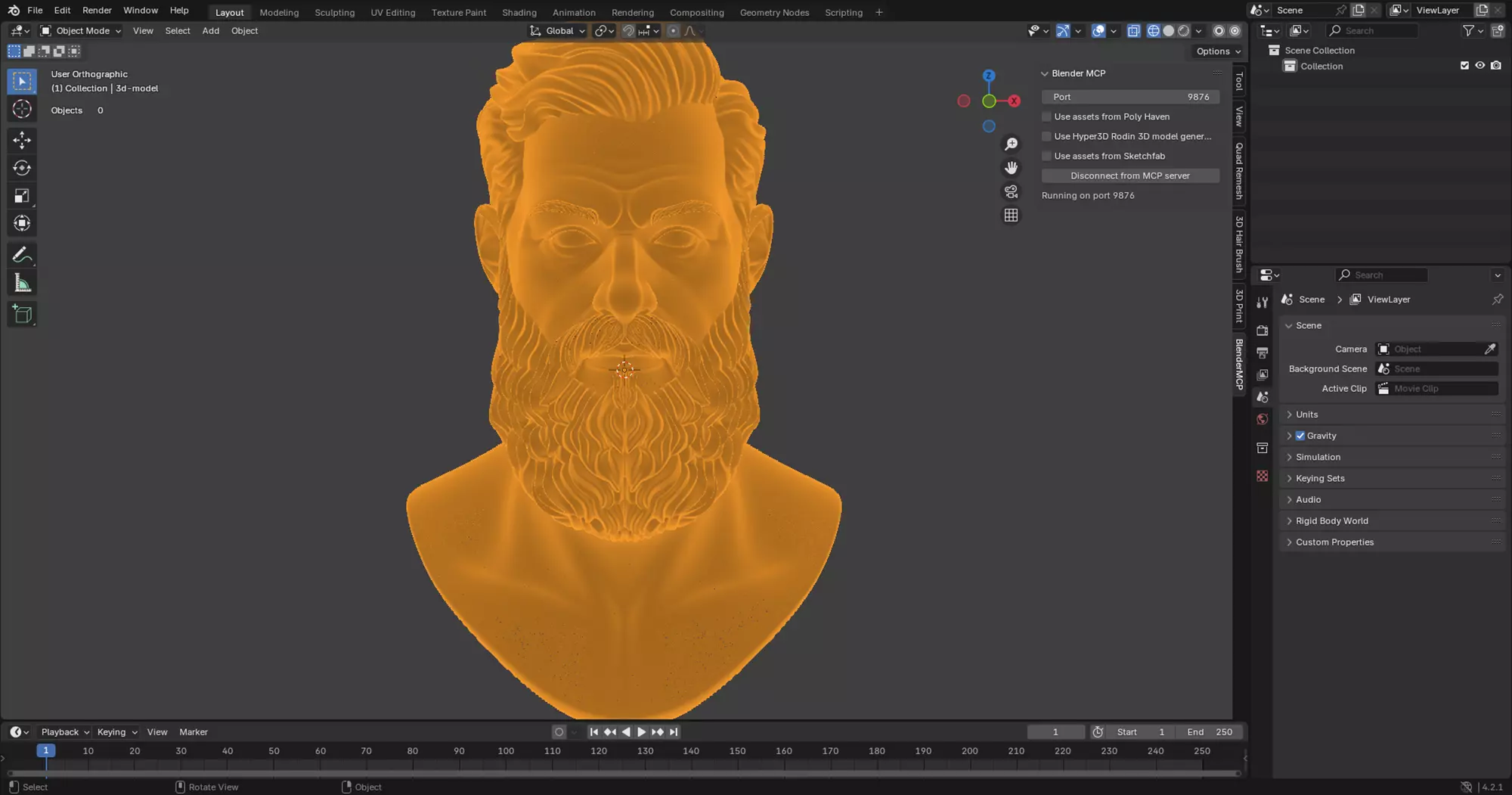Click the outliner Search field

pyautogui.click(x=1373, y=31)
